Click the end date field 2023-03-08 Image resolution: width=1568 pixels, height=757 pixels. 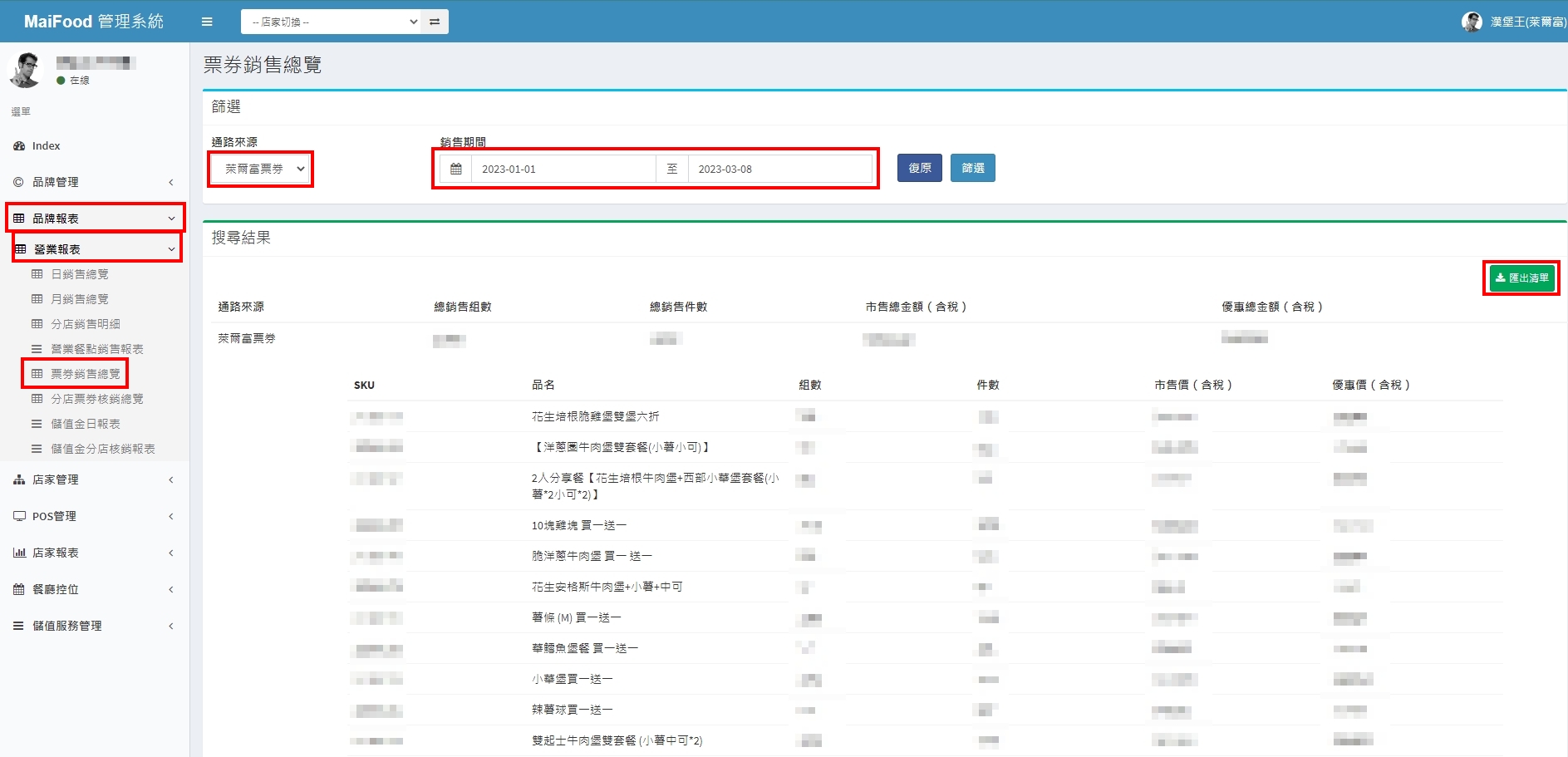779,169
